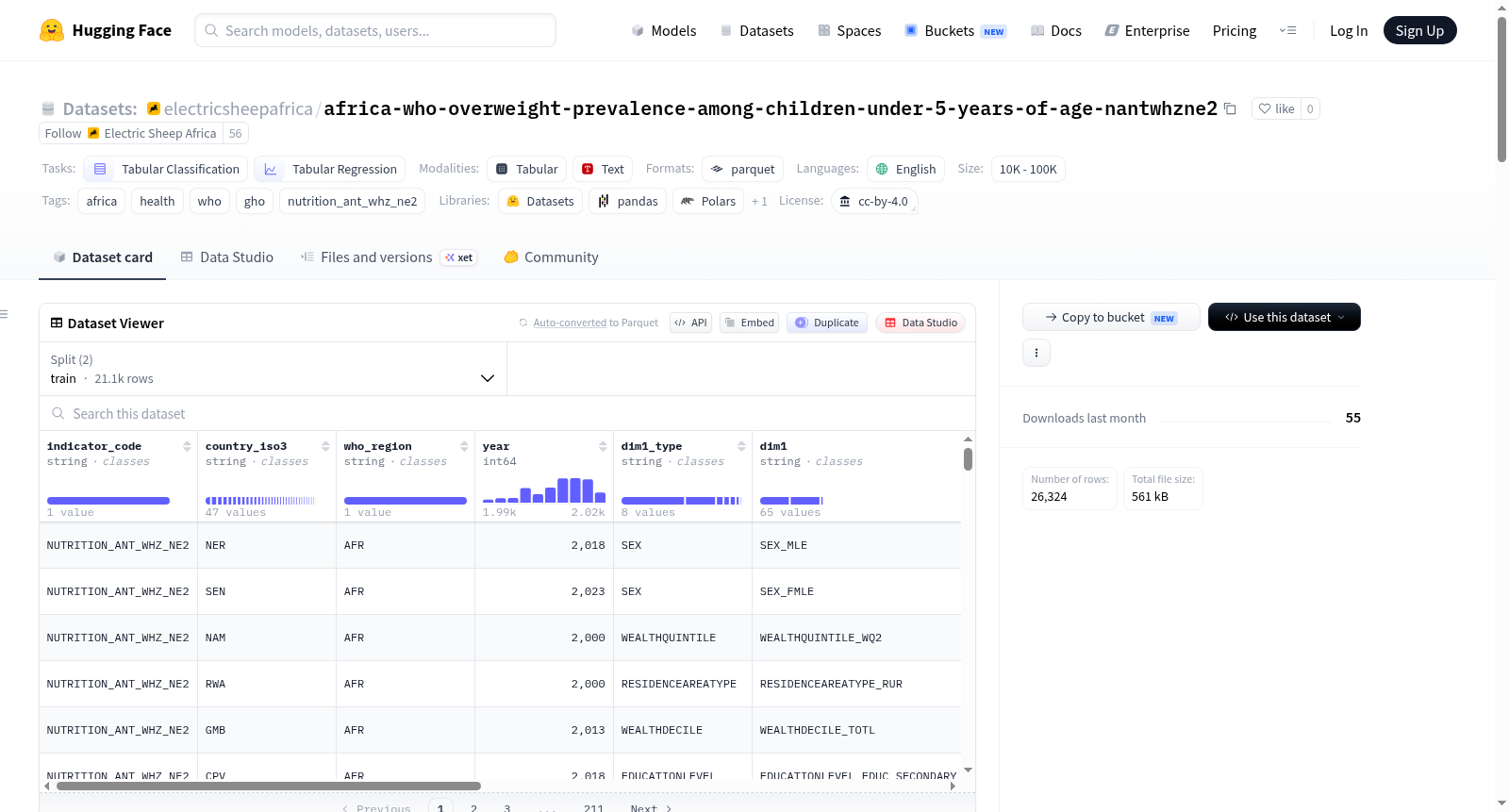The height and width of the screenshot is (812, 1509).
Task: Expand the Split train dropdown
Action: click(273, 369)
